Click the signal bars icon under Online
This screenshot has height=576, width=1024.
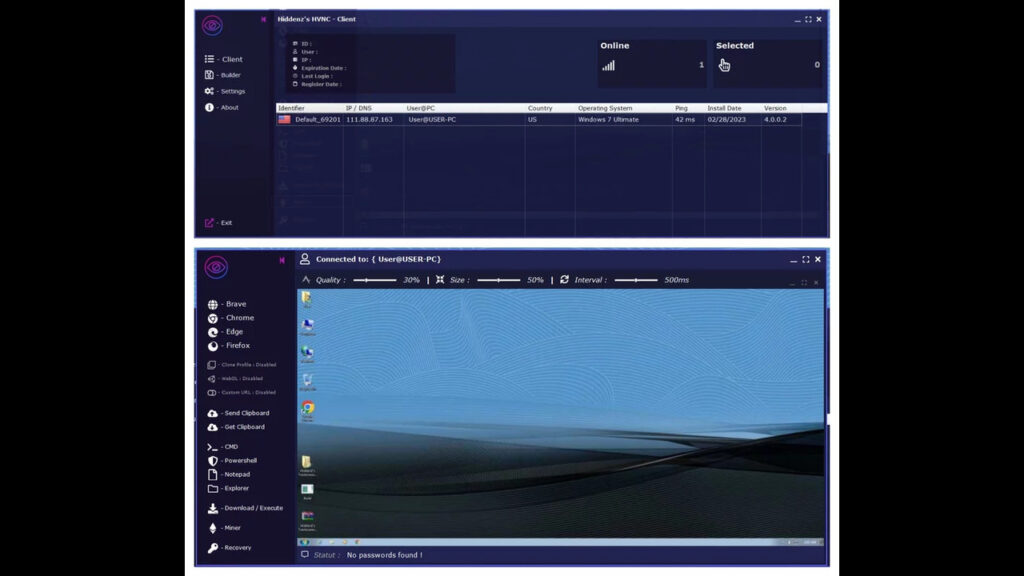[609, 65]
